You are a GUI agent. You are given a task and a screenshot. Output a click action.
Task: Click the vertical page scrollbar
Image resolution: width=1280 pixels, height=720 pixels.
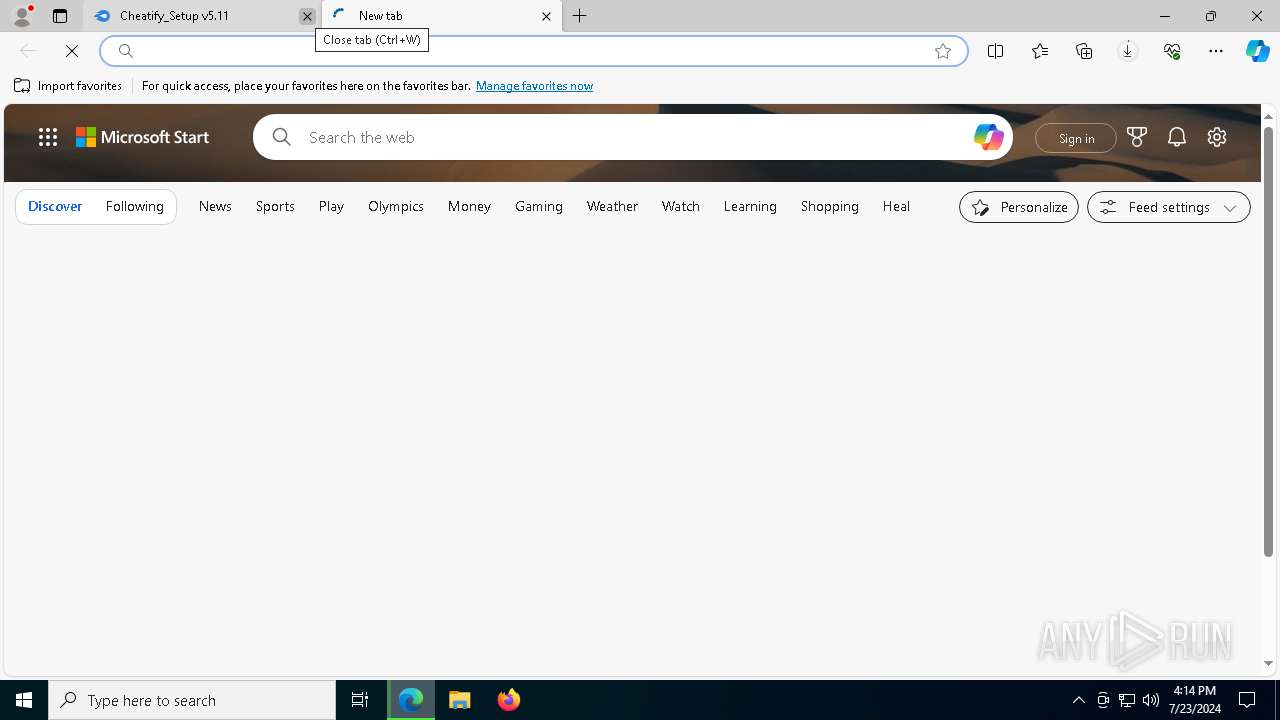pos(1268,340)
